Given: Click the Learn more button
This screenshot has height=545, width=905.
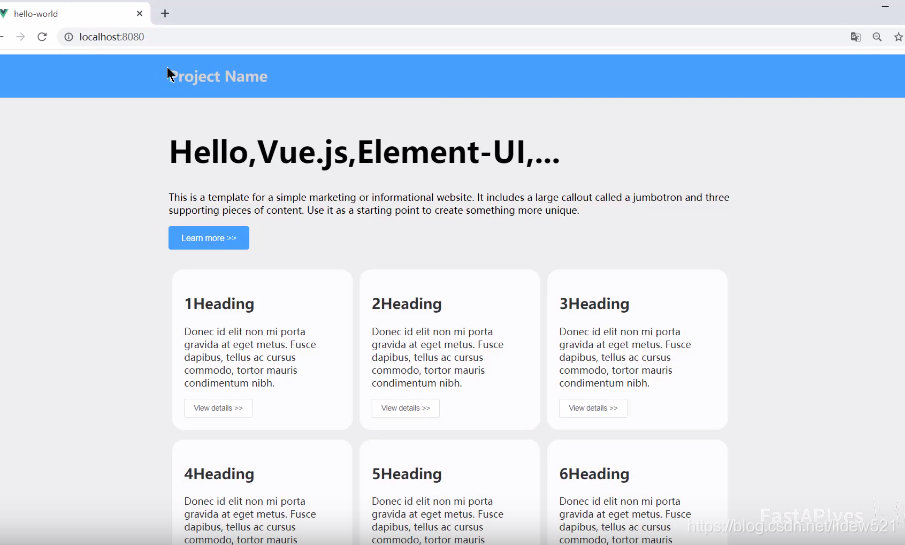Looking at the screenshot, I should click(x=209, y=238).
